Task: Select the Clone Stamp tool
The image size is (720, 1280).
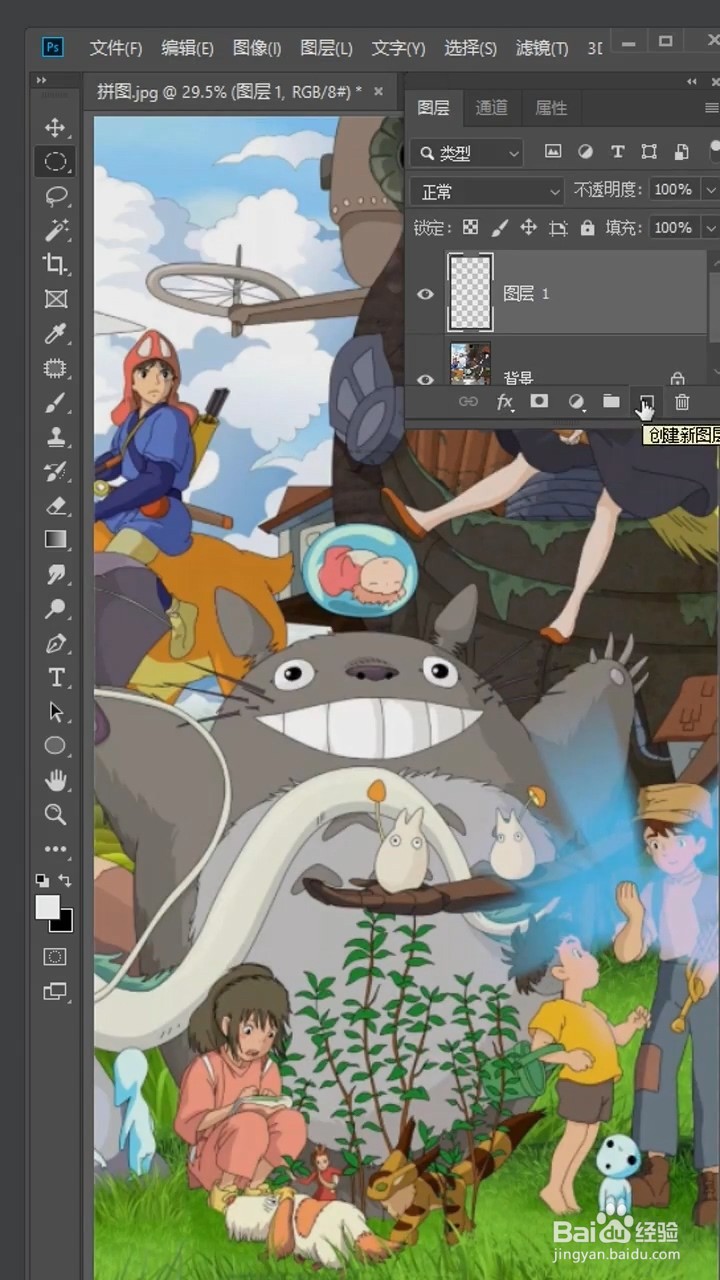Action: pos(55,437)
